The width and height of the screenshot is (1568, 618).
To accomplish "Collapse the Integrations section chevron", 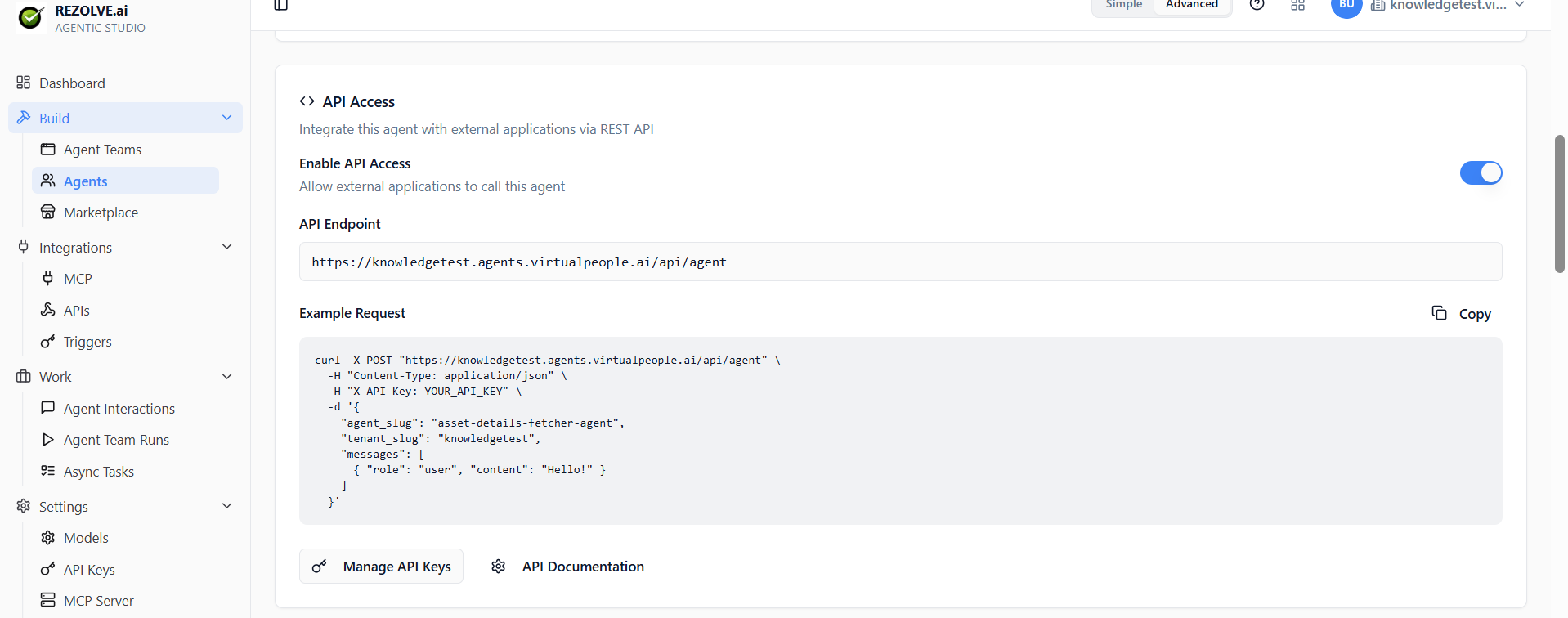I will click(x=227, y=247).
